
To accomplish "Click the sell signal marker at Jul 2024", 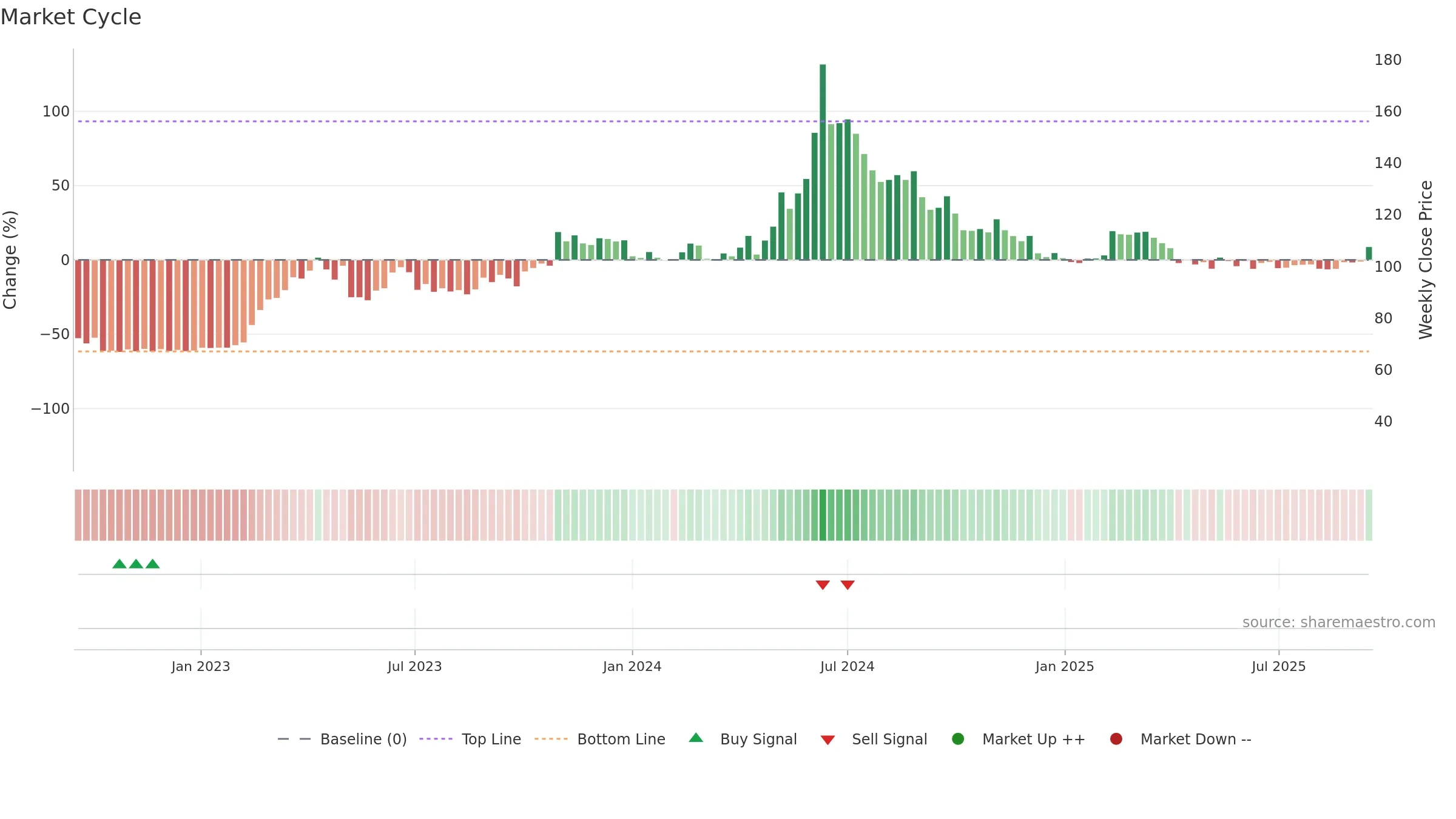I will click(x=848, y=585).
